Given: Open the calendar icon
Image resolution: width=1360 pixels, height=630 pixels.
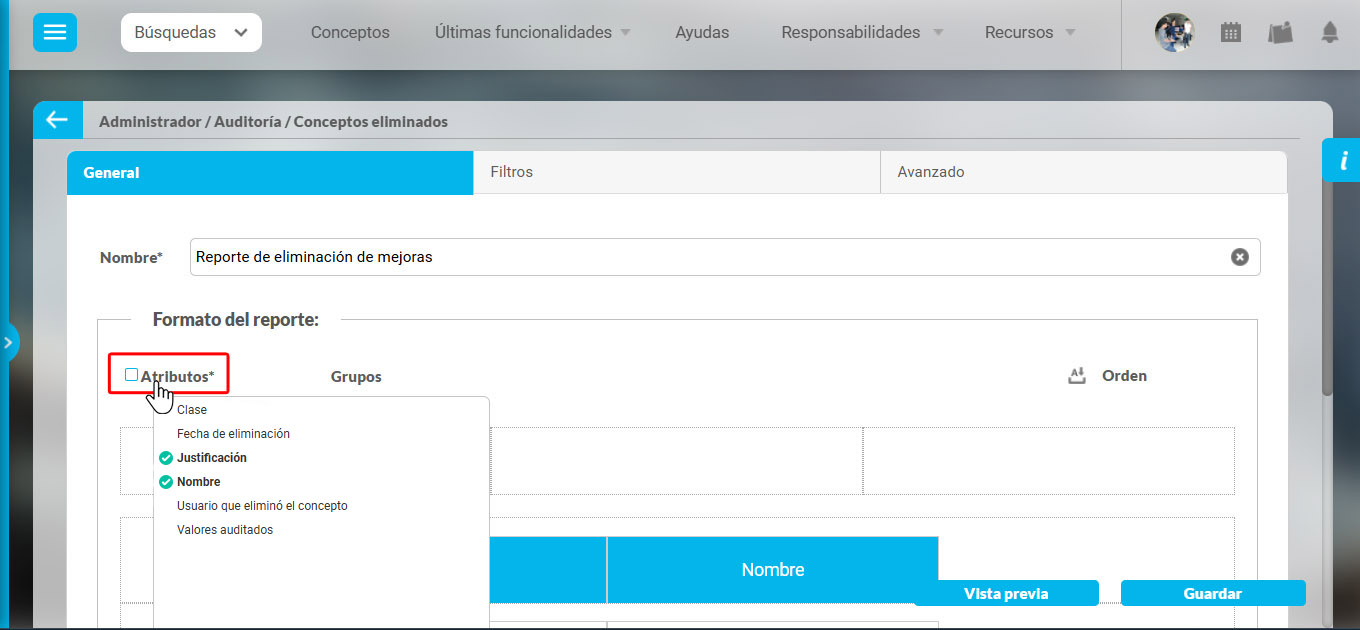Looking at the screenshot, I should pos(1231,33).
